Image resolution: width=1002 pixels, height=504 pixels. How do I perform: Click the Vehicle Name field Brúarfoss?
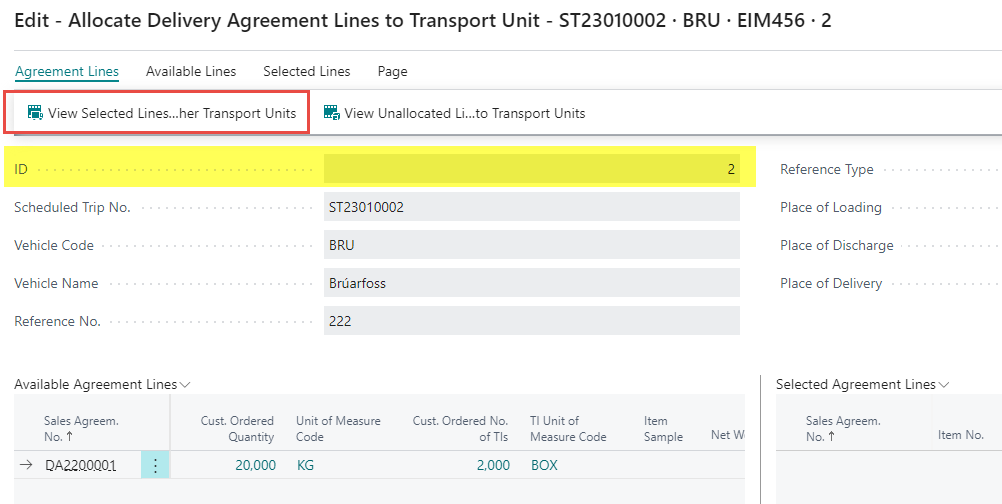531,283
